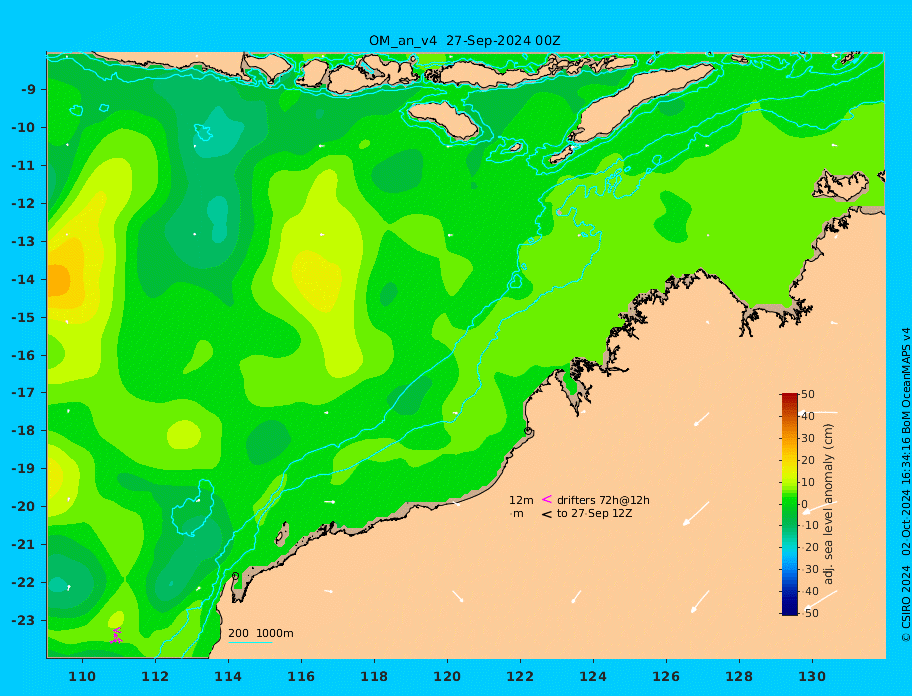Click latitude axis label -11
912x696 pixels.
pyautogui.click(x=23, y=166)
